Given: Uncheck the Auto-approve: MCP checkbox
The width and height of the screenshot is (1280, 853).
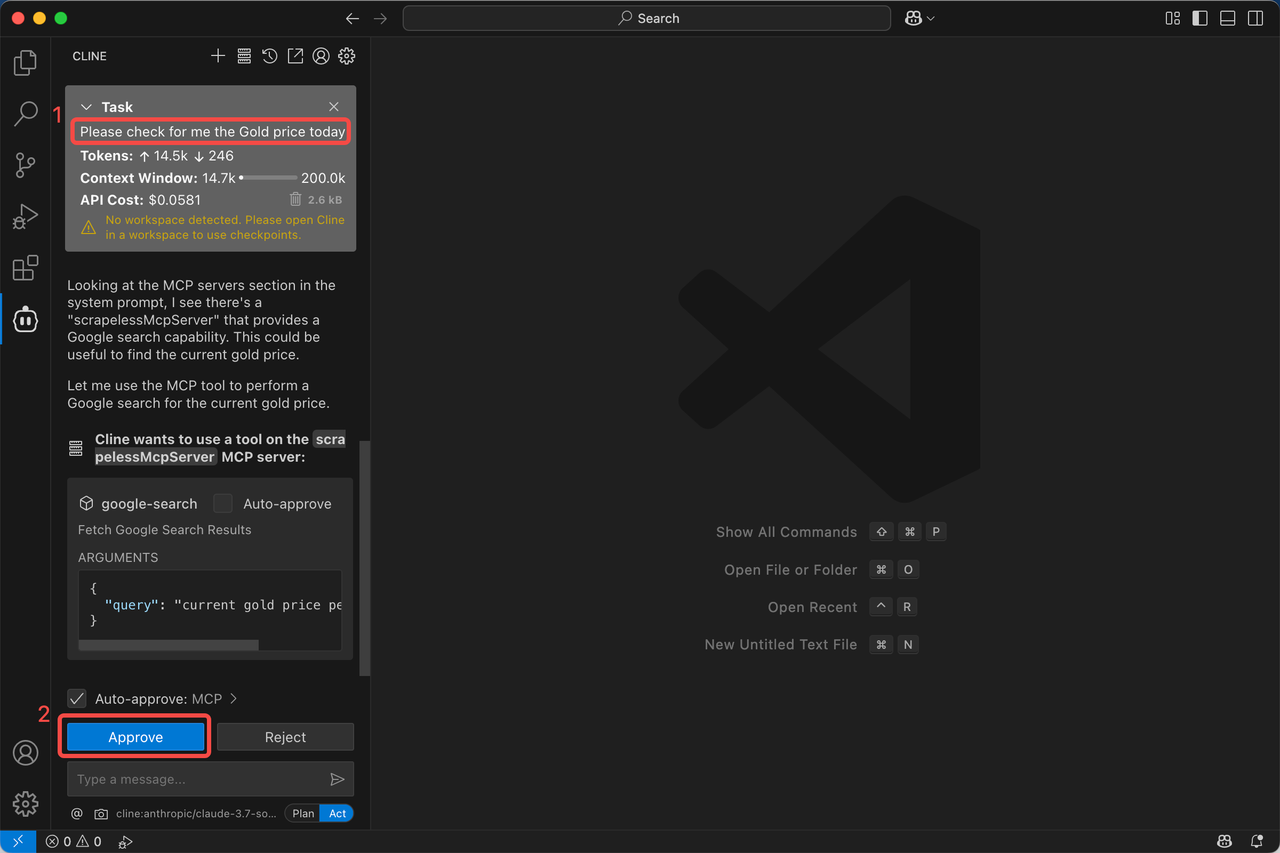Looking at the screenshot, I should [77, 698].
